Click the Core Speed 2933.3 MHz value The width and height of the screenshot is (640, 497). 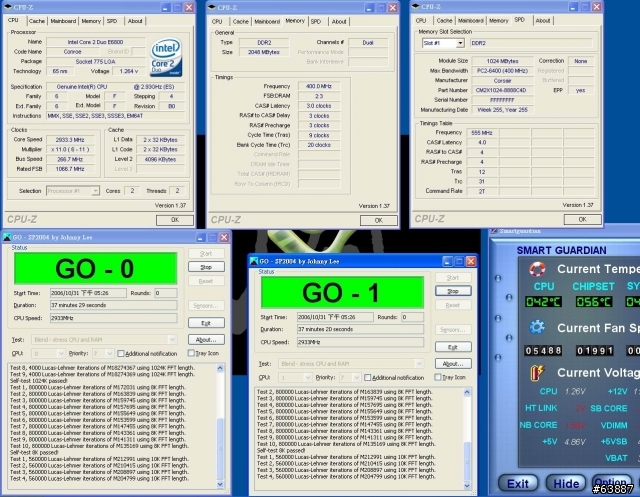click(x=70, y=140)
